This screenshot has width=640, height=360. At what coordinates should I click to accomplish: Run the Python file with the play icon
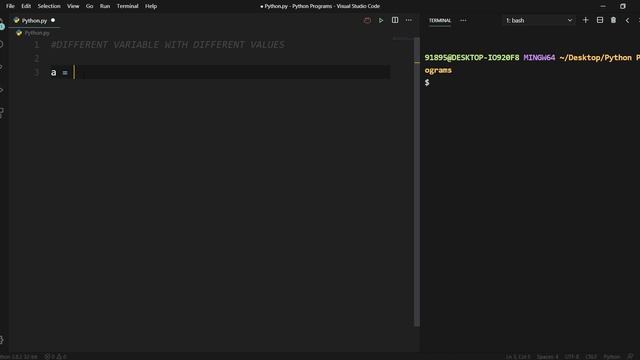click(381, 20)
